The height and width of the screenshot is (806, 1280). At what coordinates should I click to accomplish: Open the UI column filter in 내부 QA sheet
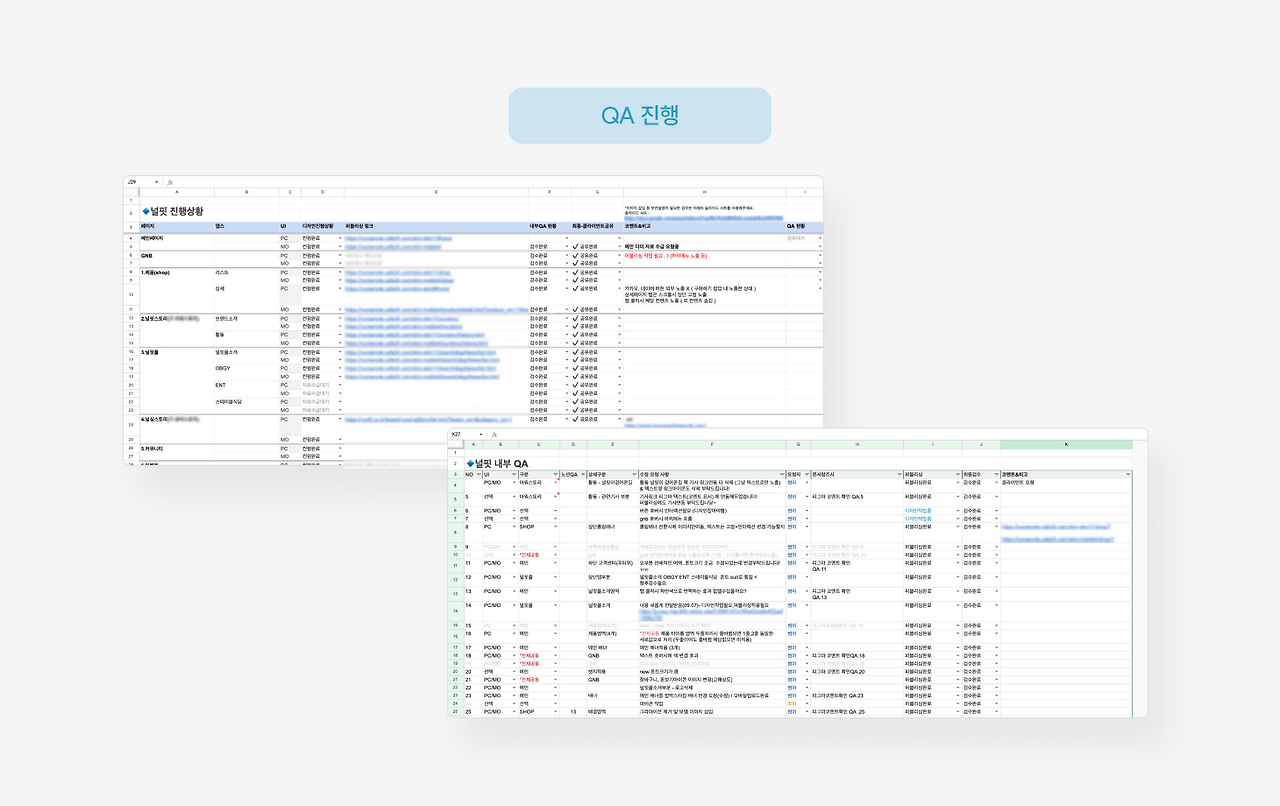(512, 474)
